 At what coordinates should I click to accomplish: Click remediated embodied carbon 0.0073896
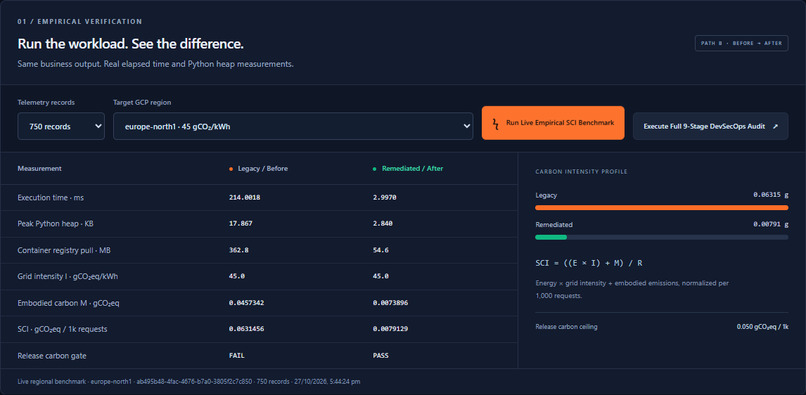point(390,303)
